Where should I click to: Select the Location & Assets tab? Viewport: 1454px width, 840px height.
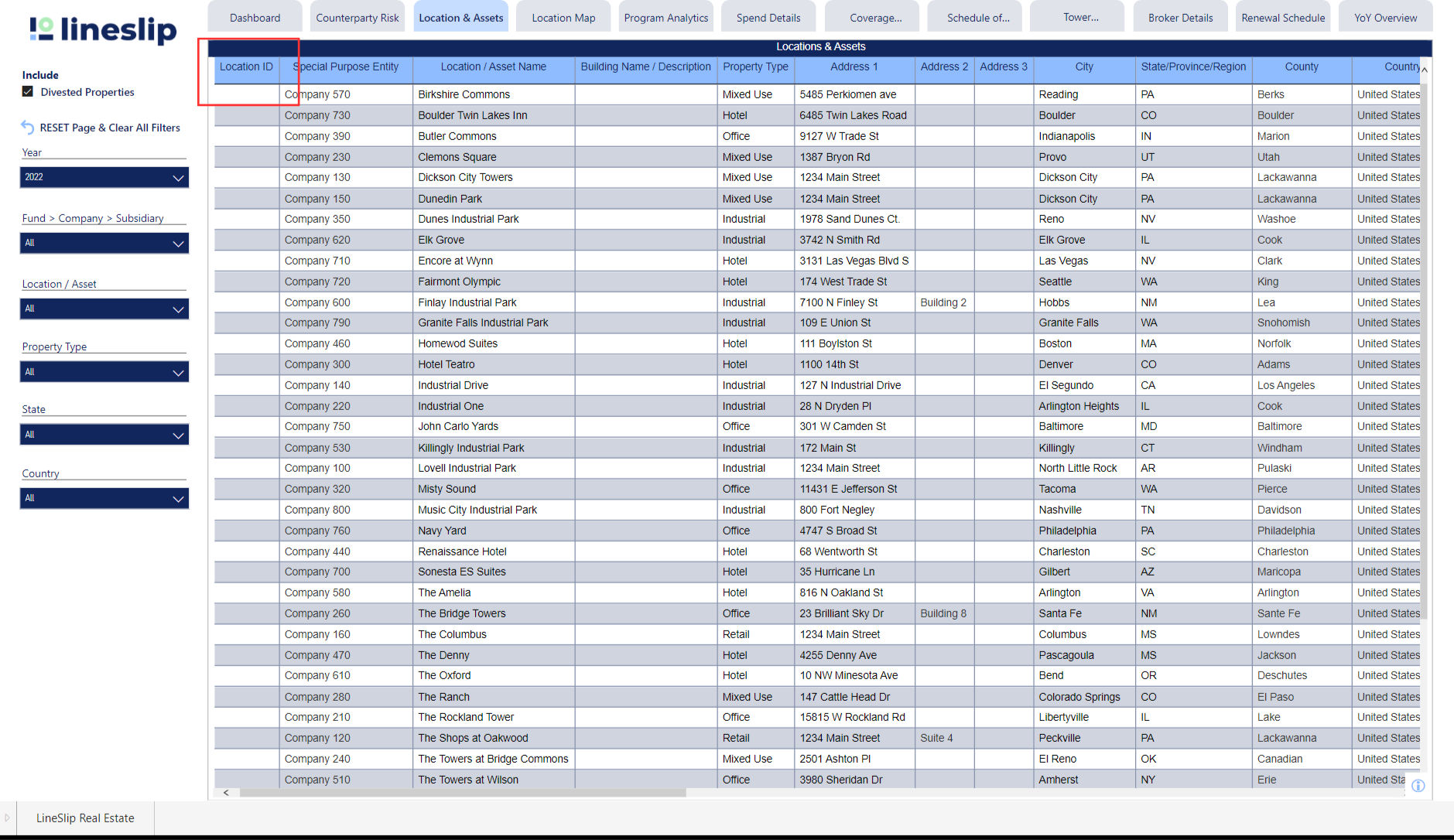[461, 17]
